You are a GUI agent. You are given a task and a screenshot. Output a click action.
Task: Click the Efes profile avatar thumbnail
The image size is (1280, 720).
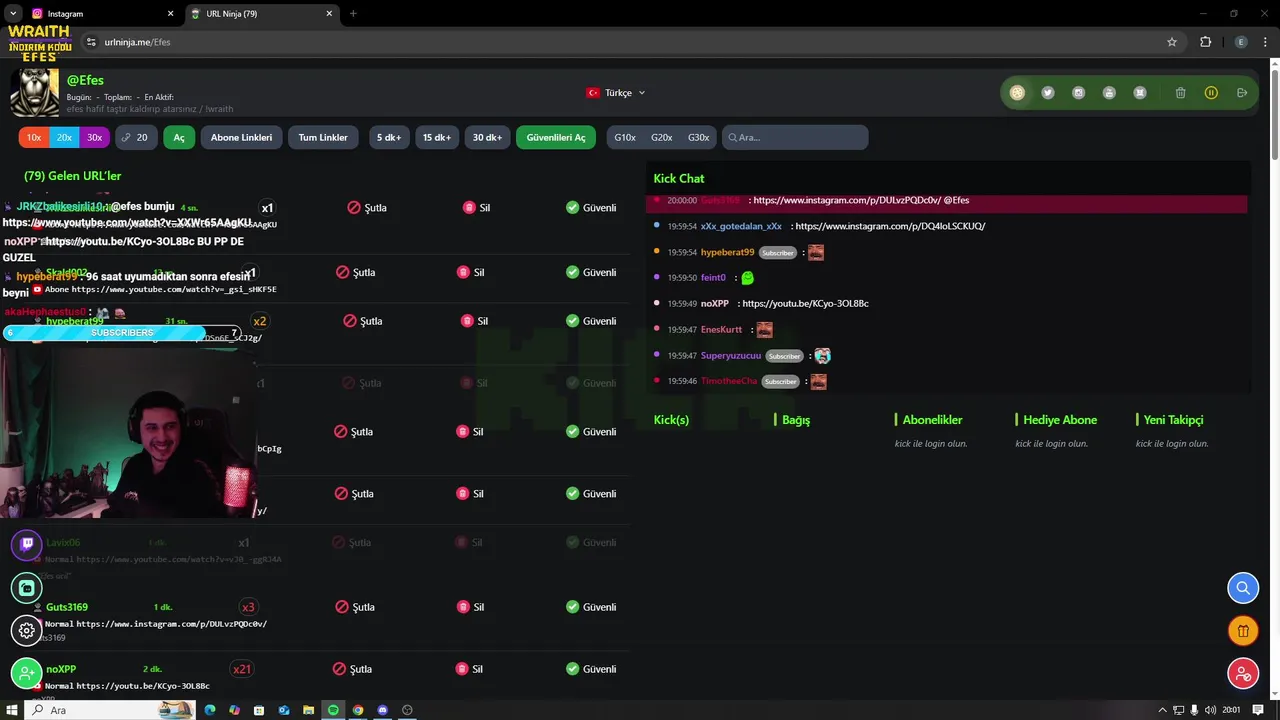point(34,93)
